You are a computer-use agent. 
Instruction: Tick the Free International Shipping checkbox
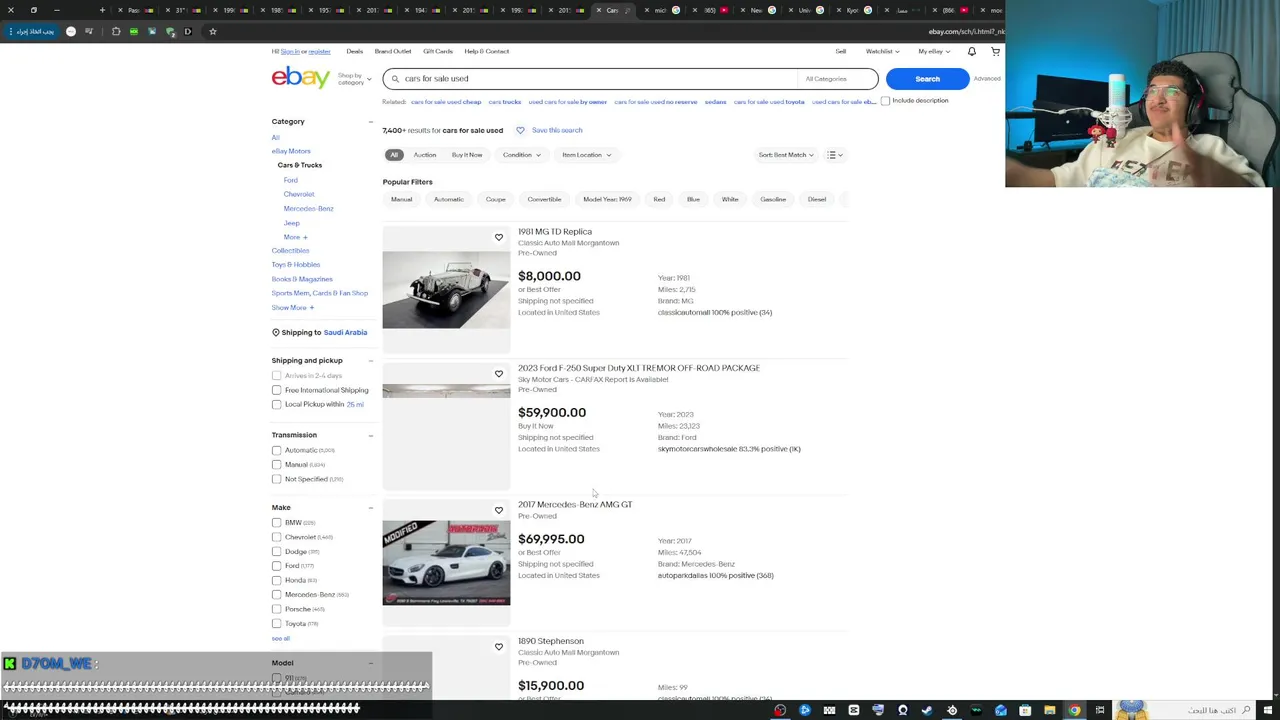click(x=276, y=390)
